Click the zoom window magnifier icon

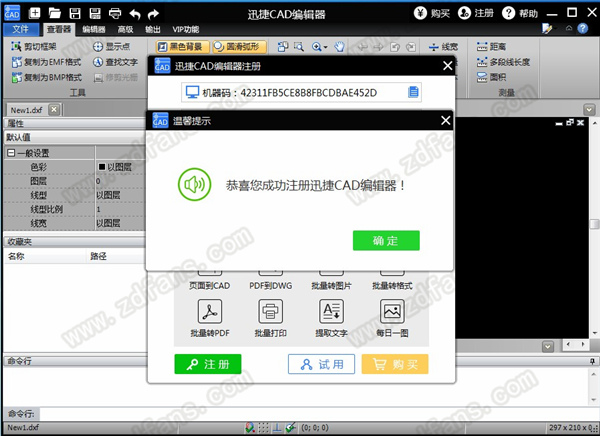(x=299, y=47)
